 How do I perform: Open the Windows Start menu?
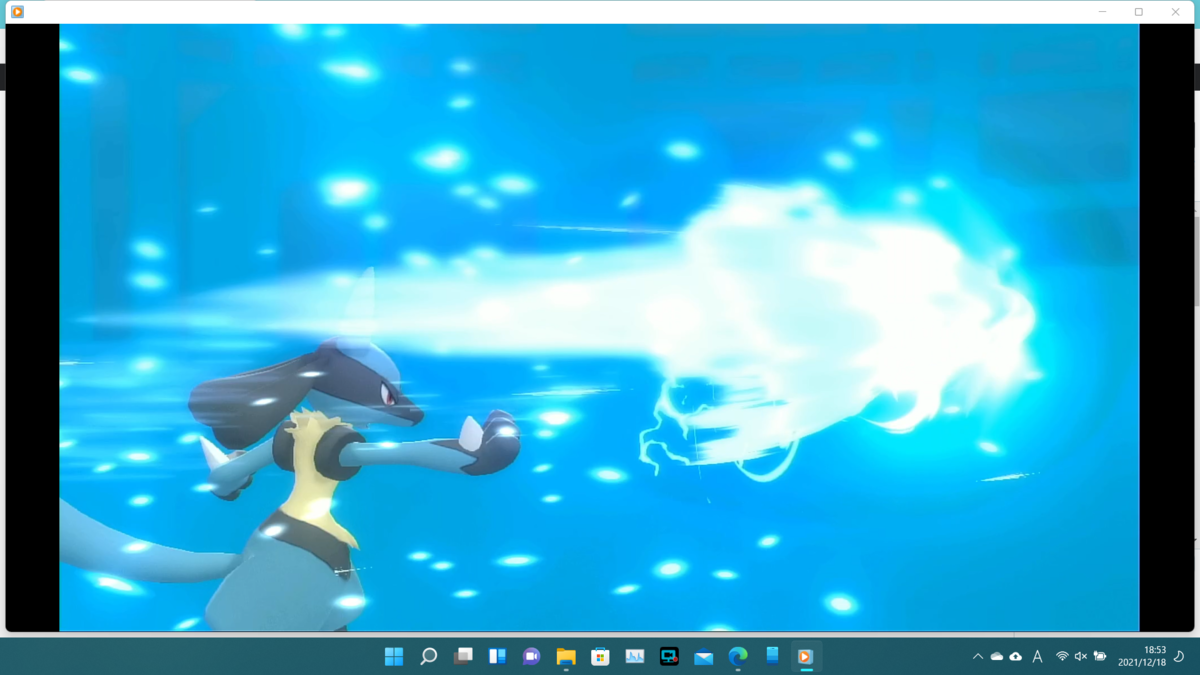point(394,656)
